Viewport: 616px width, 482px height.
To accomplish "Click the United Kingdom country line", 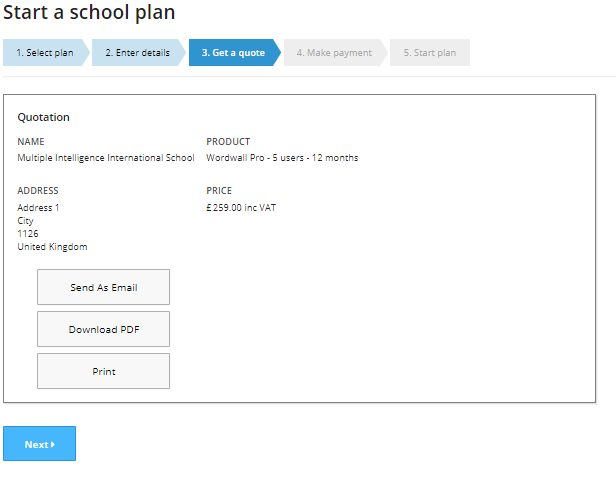I will tap(52, 247).
